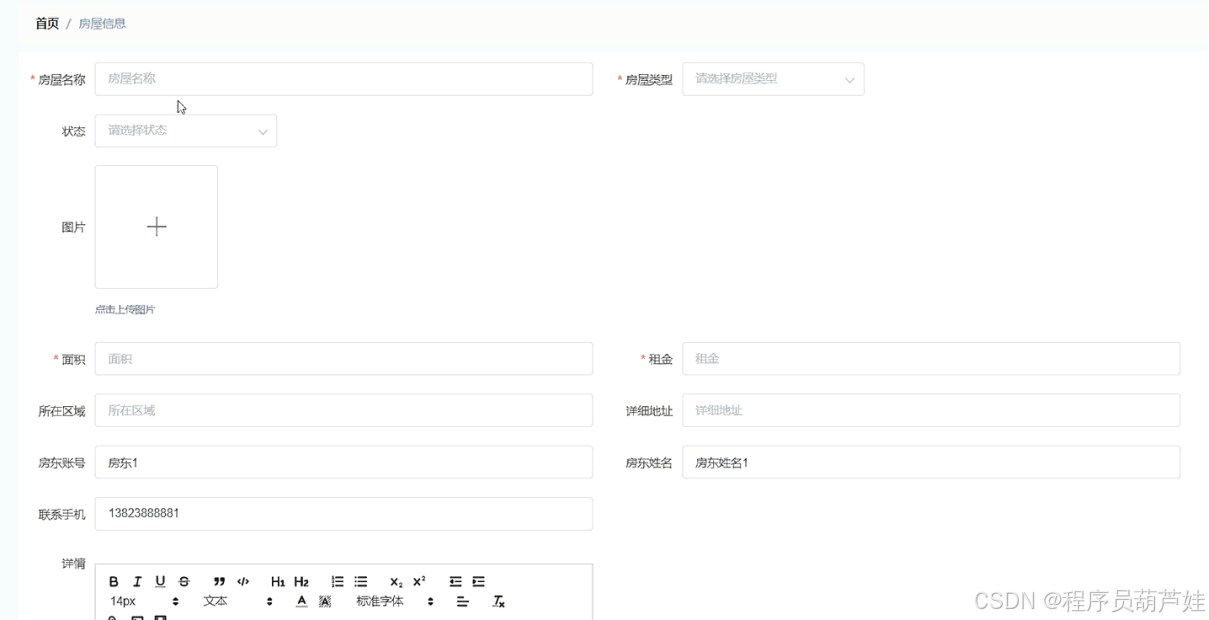Focus the 面积 input field
The height and width of the screenshot is (620, 1209).
pos(344,359)
